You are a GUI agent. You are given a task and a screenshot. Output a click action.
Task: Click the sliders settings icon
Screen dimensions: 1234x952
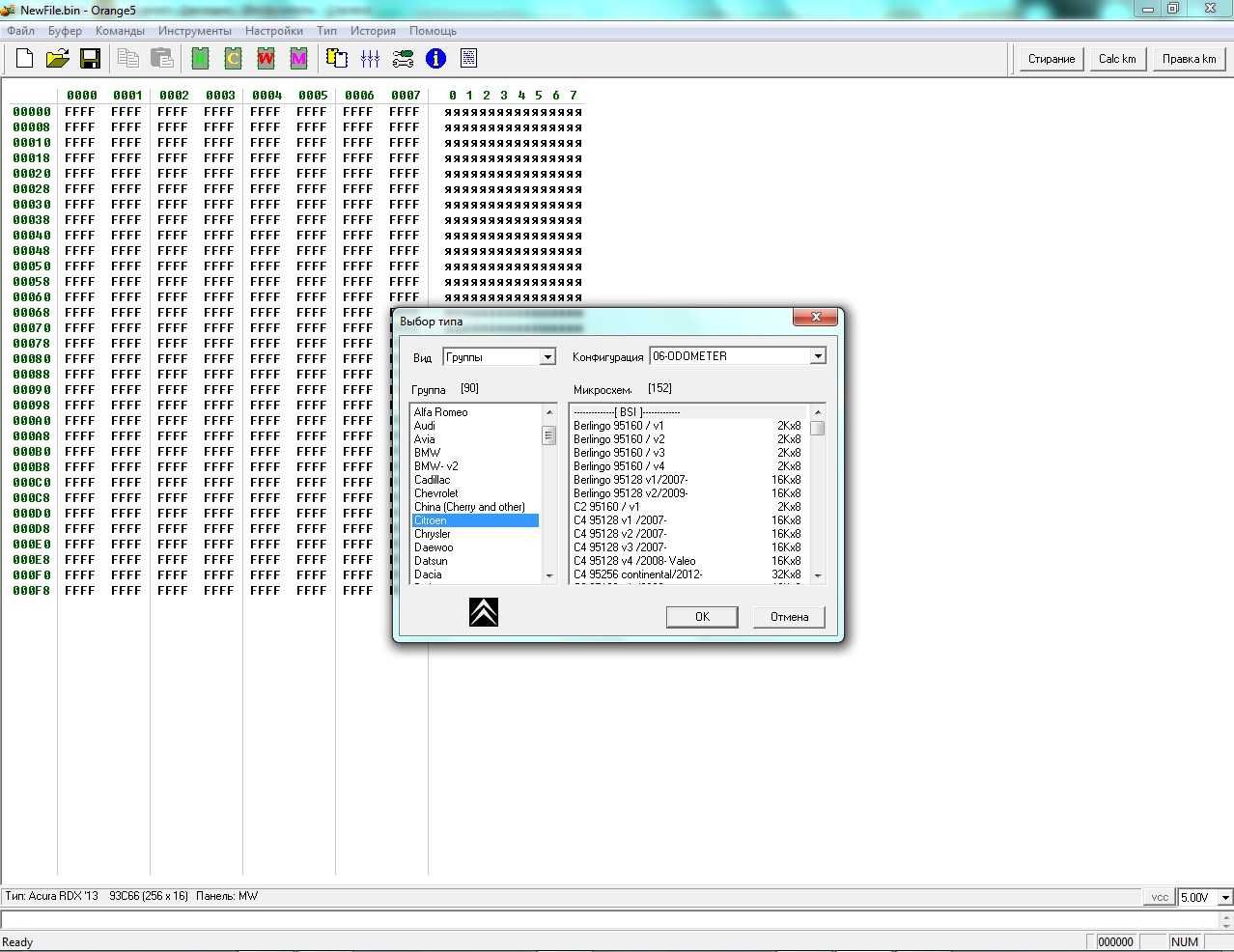click(x=370, y=59)
